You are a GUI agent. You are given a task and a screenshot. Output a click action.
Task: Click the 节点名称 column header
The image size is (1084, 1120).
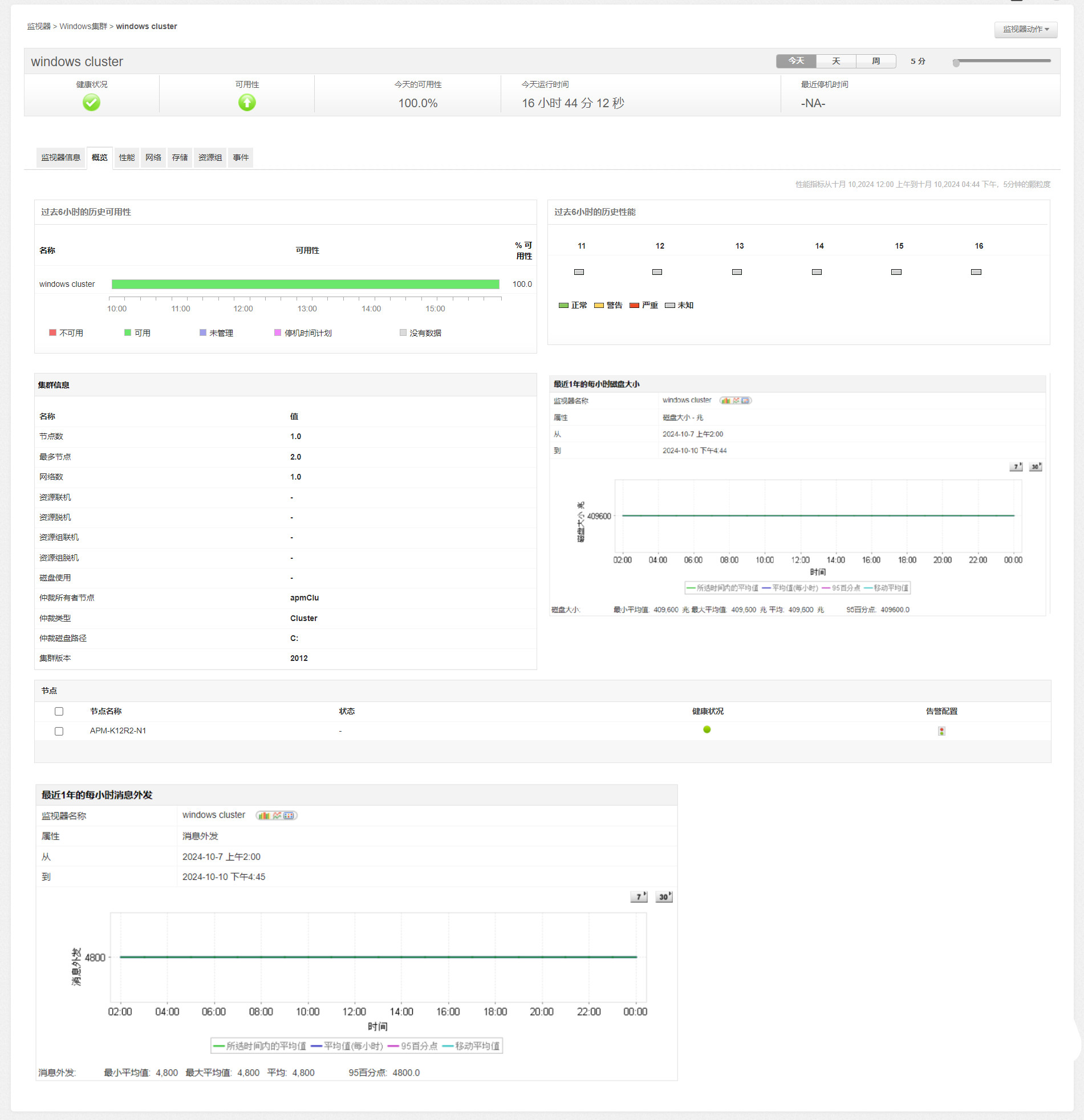[105, 712]
